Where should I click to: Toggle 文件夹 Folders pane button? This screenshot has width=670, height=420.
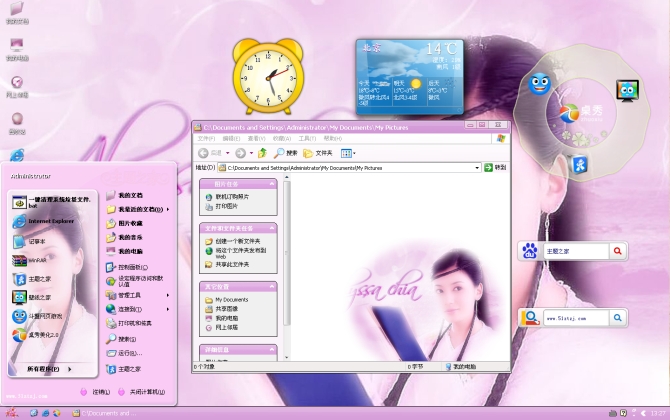(317, 153)
